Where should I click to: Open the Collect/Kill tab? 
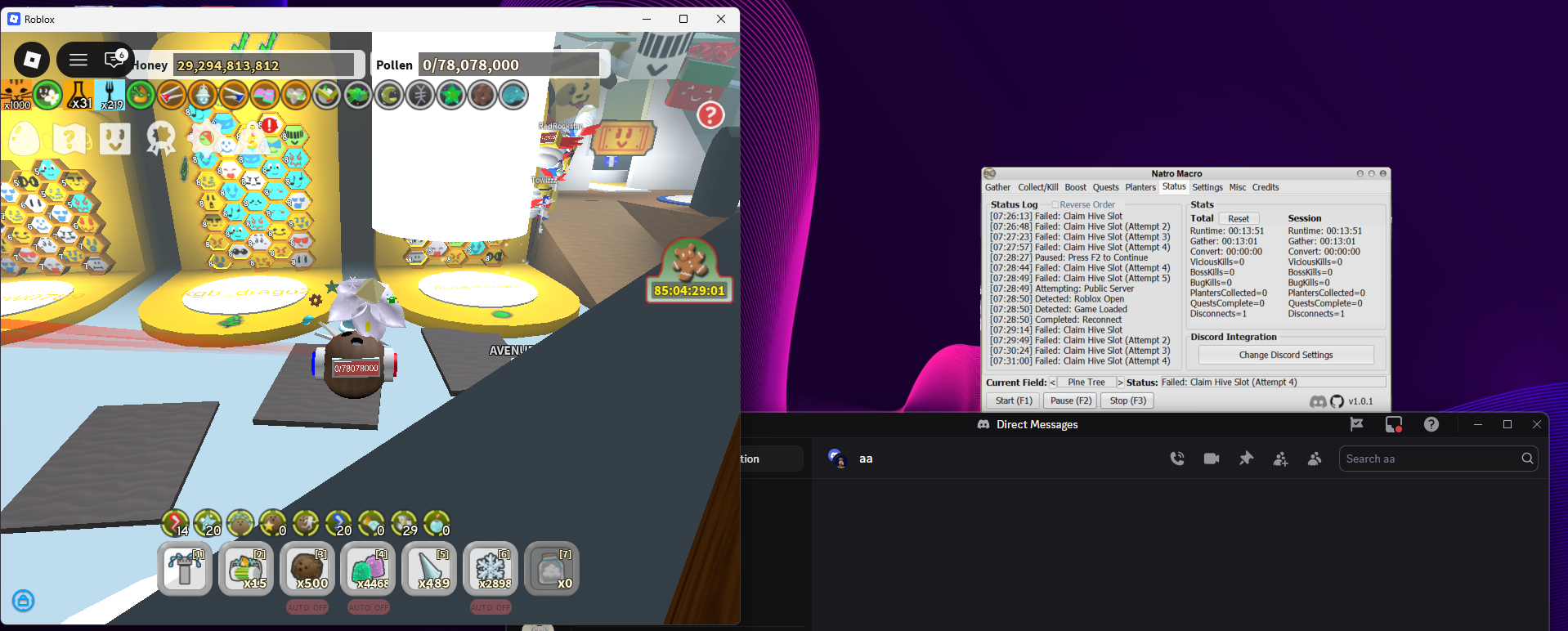(1038, 187)
